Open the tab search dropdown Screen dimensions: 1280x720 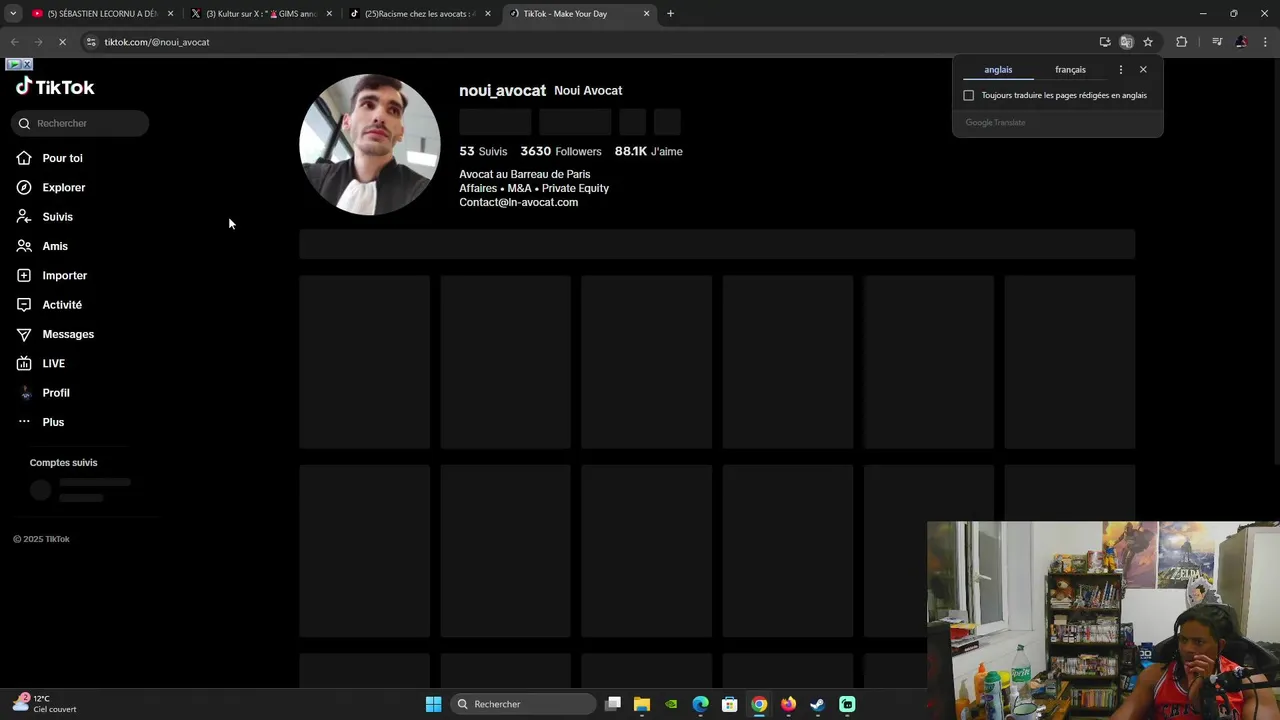(12, 14)
